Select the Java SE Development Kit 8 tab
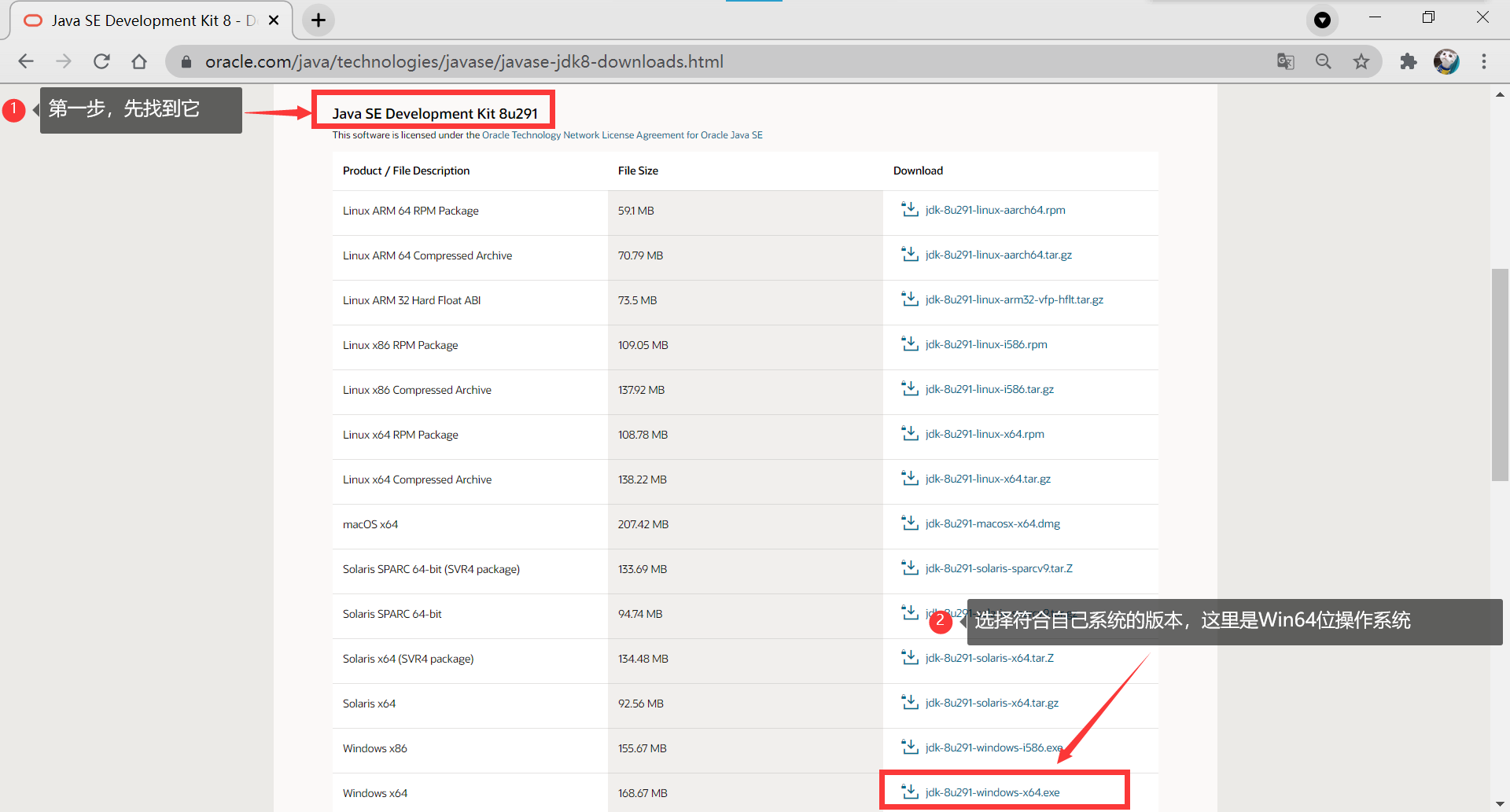 (x=151, y=20)
